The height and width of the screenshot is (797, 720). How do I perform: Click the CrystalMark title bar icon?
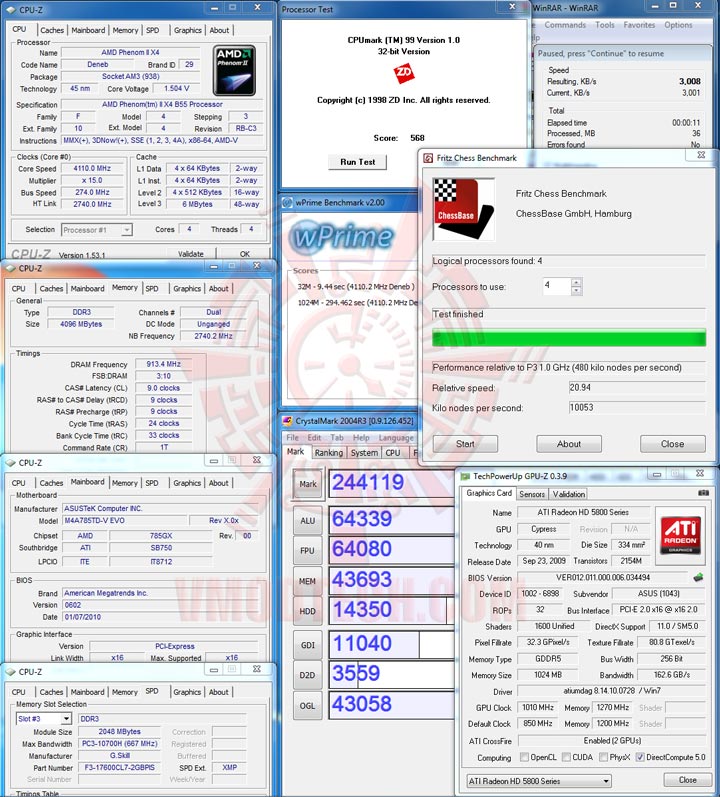288,421
